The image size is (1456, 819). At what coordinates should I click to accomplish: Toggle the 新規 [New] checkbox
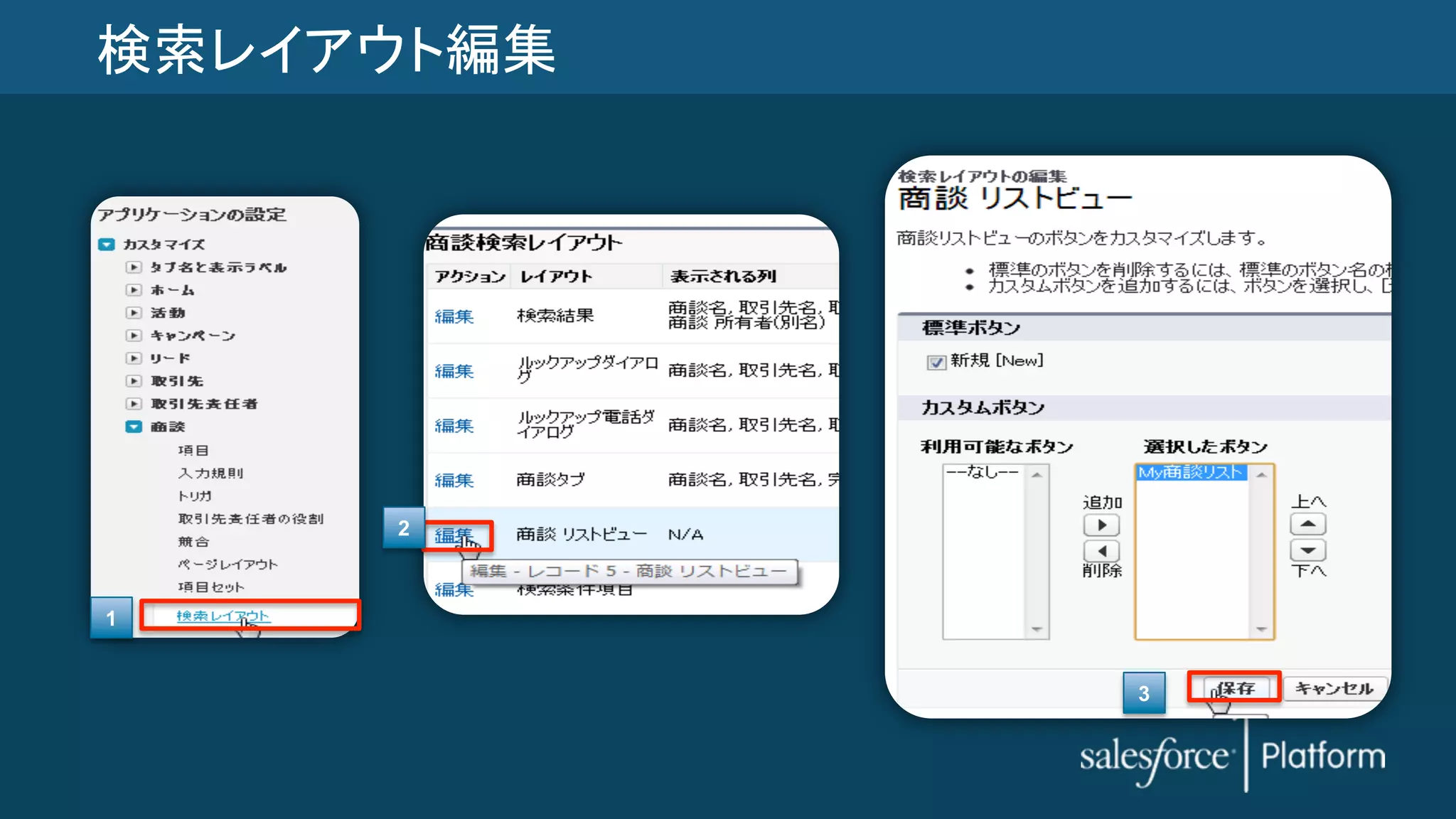(936, 363)
